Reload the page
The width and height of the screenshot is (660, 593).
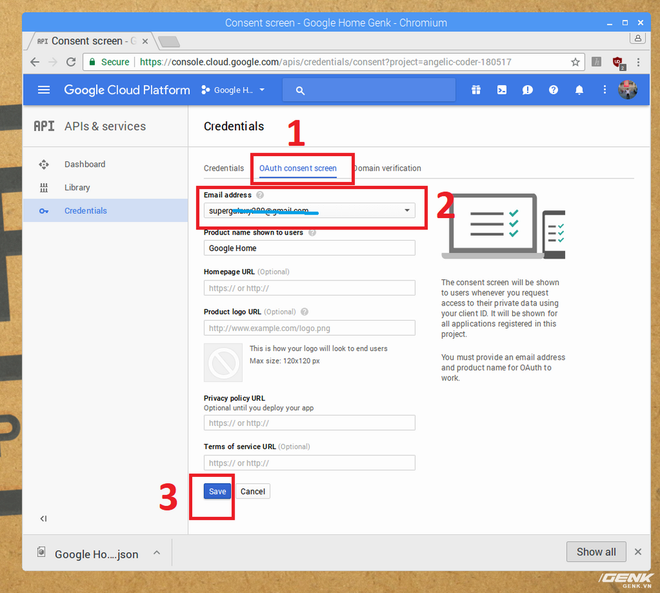click(71, 62)
